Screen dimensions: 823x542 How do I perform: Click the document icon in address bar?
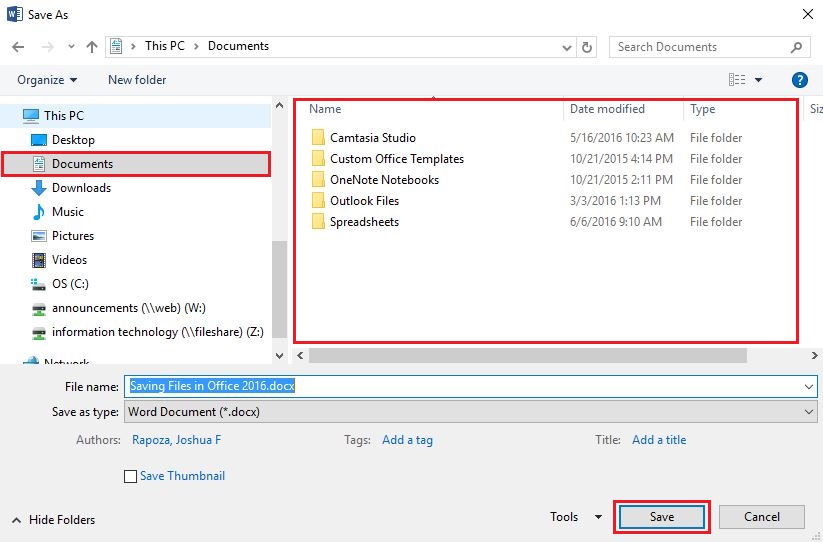tap(117, 47)
